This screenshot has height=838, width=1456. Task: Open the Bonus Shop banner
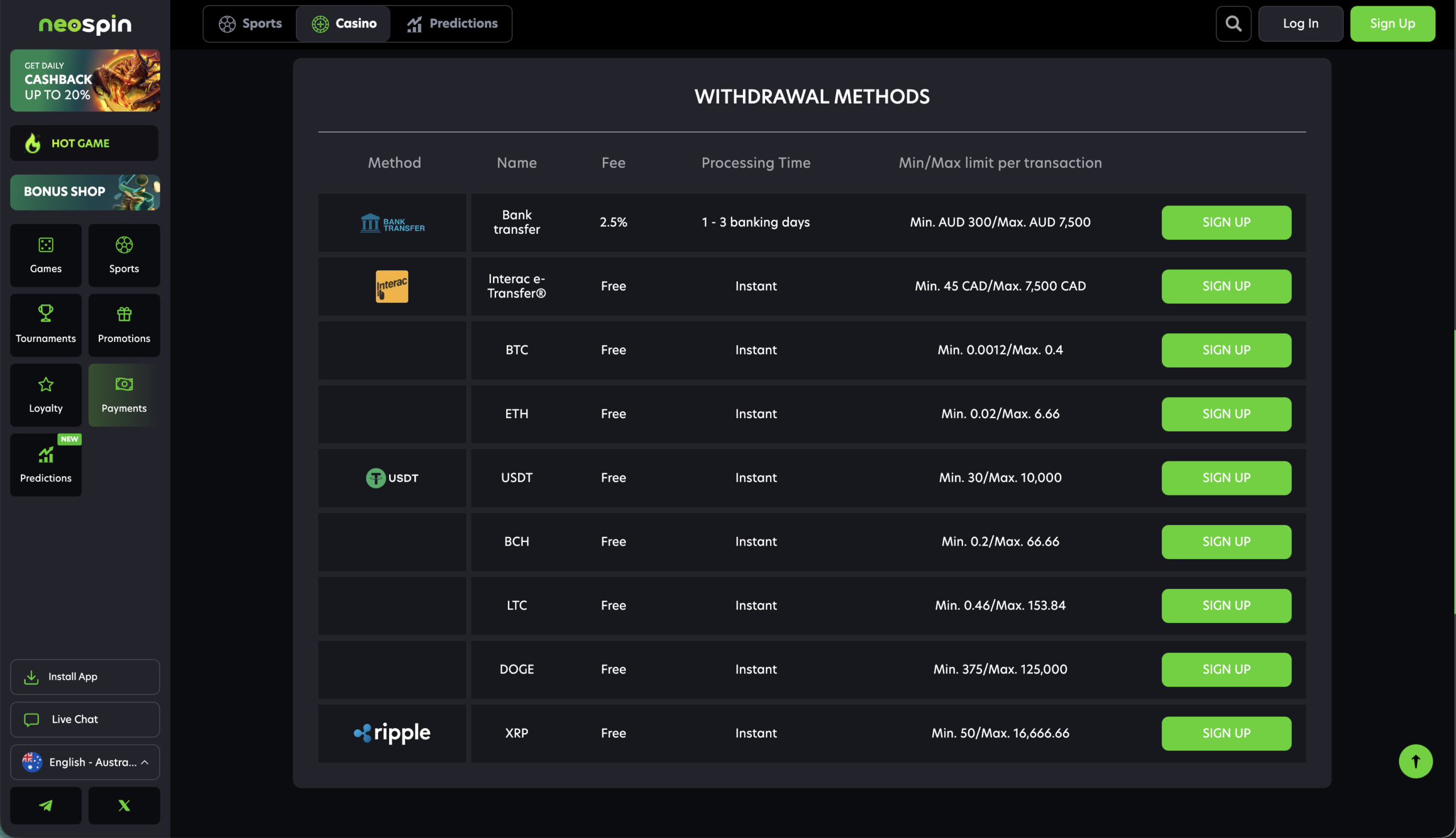[85, 192]
